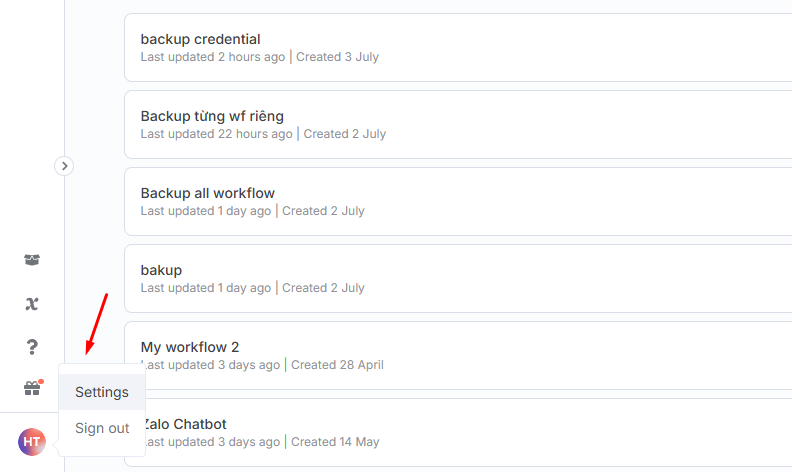Click the HT user avatar
The image size is (792, 472).
point(32,442)
